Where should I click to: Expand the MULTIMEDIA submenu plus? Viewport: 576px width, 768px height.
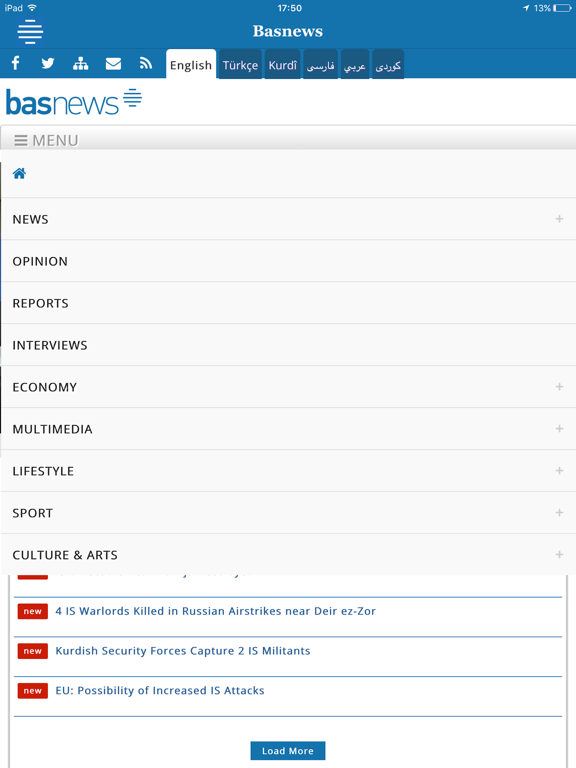coord(559,429)
